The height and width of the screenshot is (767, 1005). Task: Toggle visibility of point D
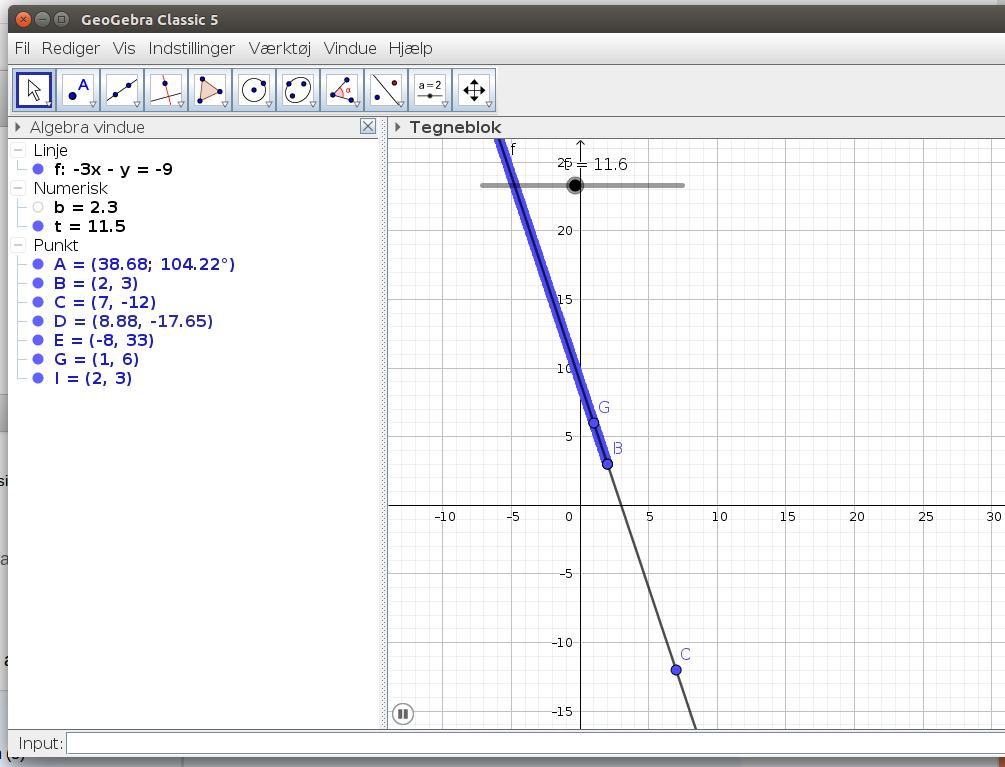pyautogui.click(x=38, y=321)
